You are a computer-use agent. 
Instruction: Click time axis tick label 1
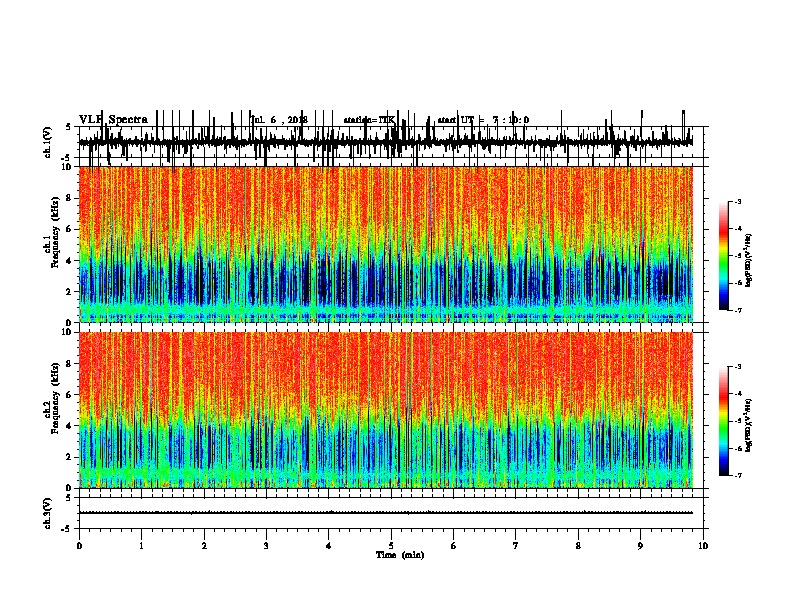[141, 546]
